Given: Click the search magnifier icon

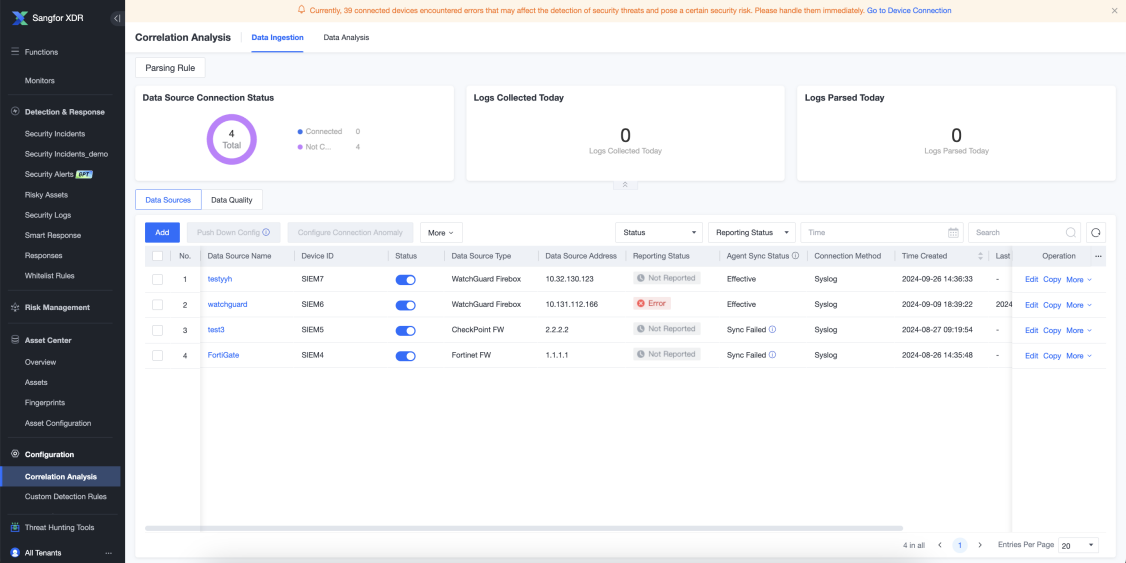Looking at the screenshot, I should [x=1071, y=233].
